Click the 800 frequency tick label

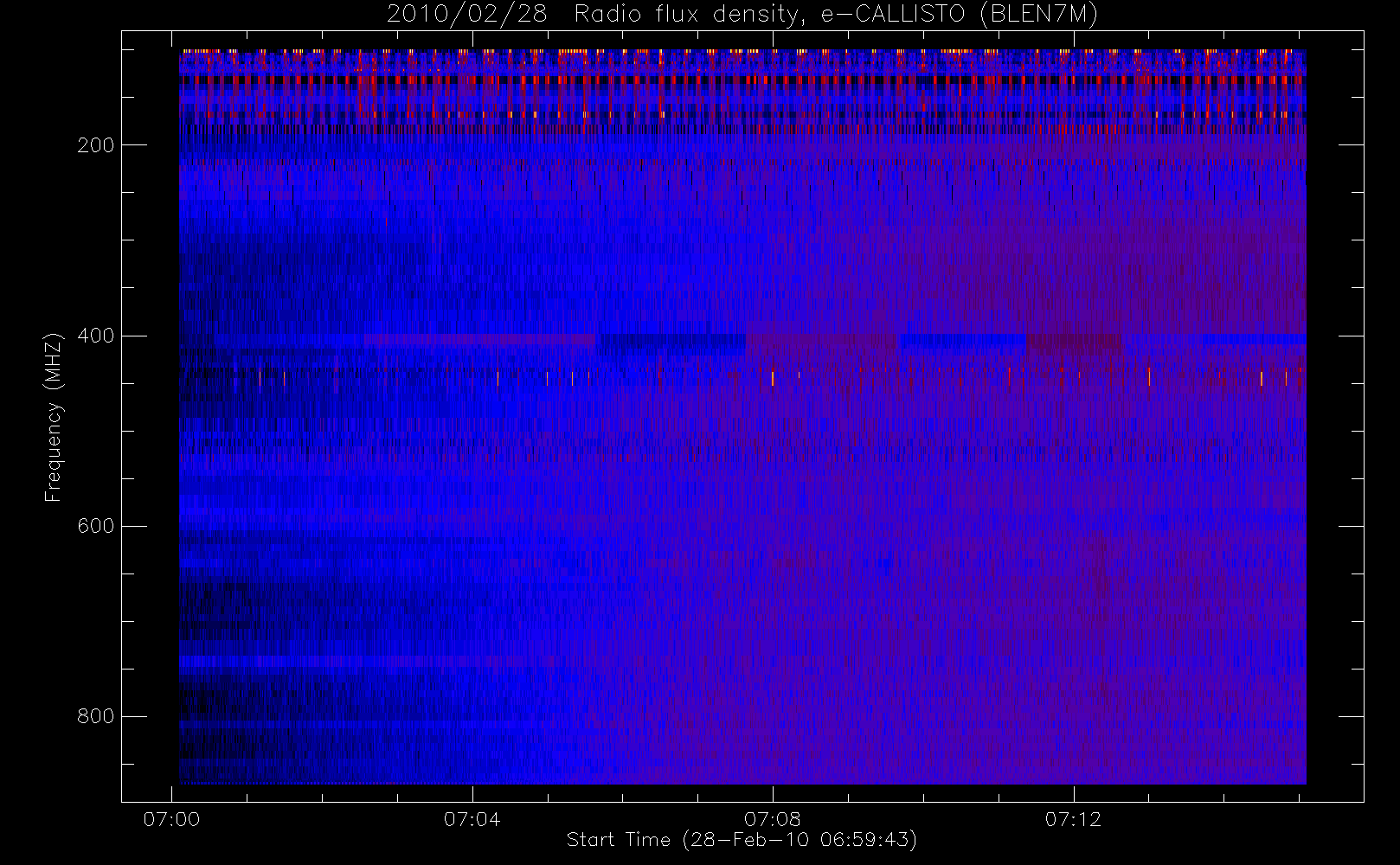[95, 716]
